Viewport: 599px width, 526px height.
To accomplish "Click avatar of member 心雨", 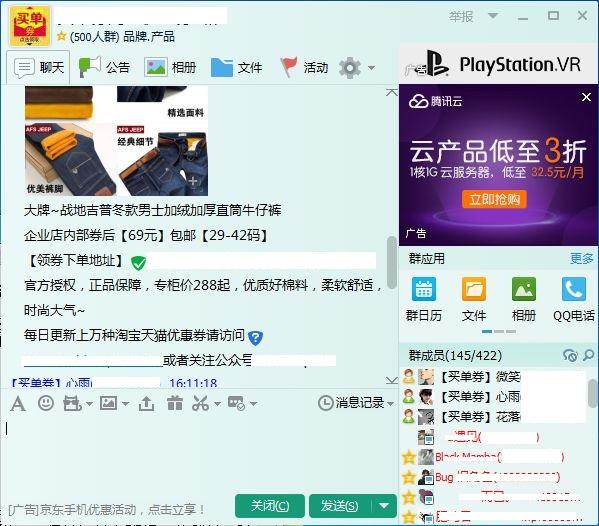I will [426, 397].
